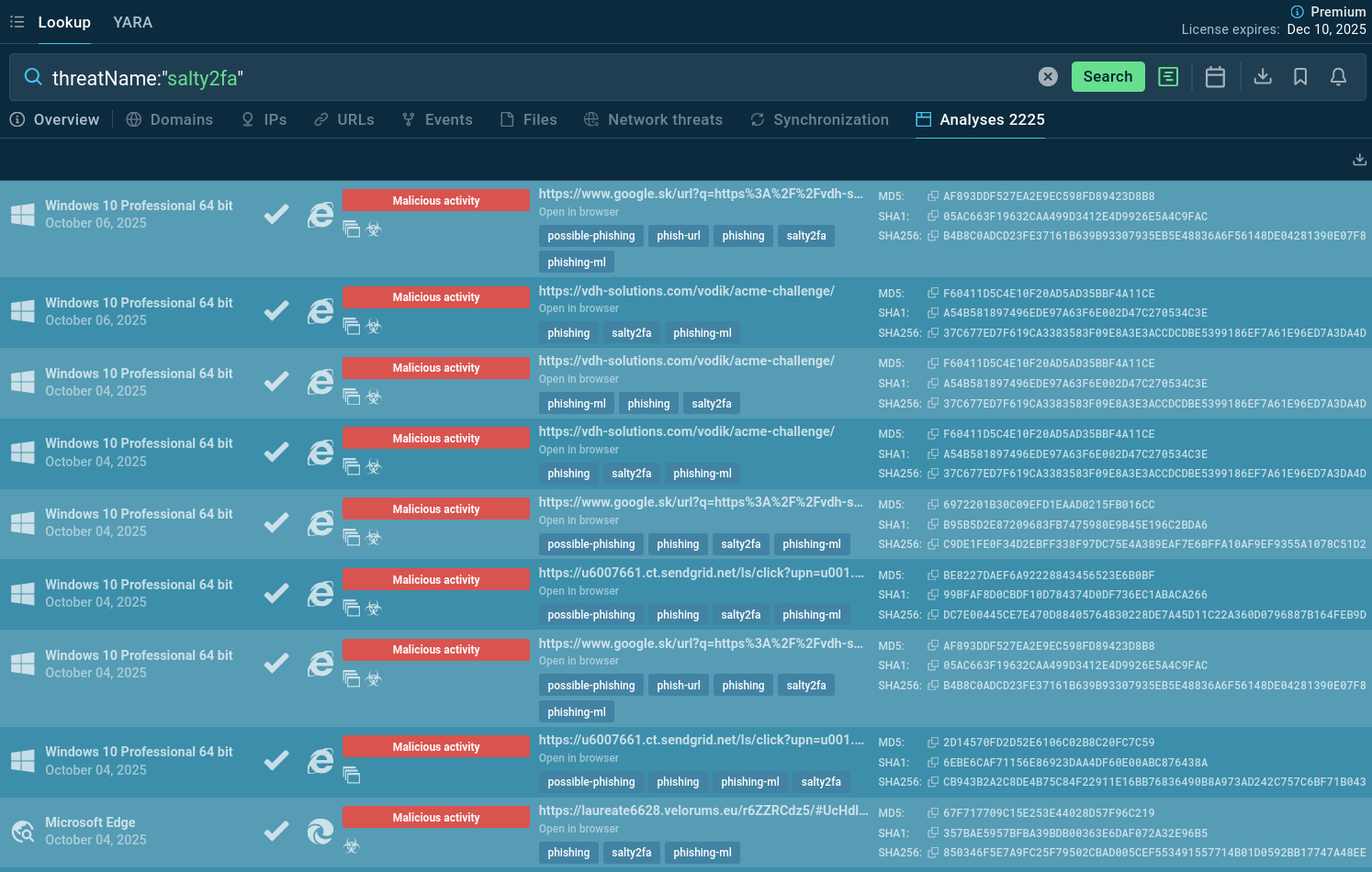Image resolution: width=1372 pixels, height=872 pixels.
Task: Bookmark this search with the bookmark icon
Action: tap(1300, 77)
